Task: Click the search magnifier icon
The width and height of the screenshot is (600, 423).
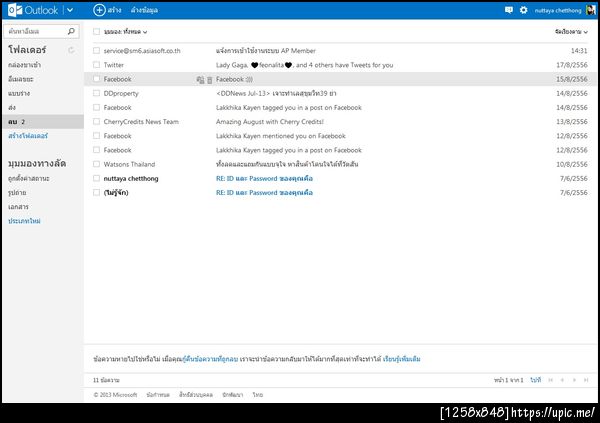Action: [x=71, y=31]
